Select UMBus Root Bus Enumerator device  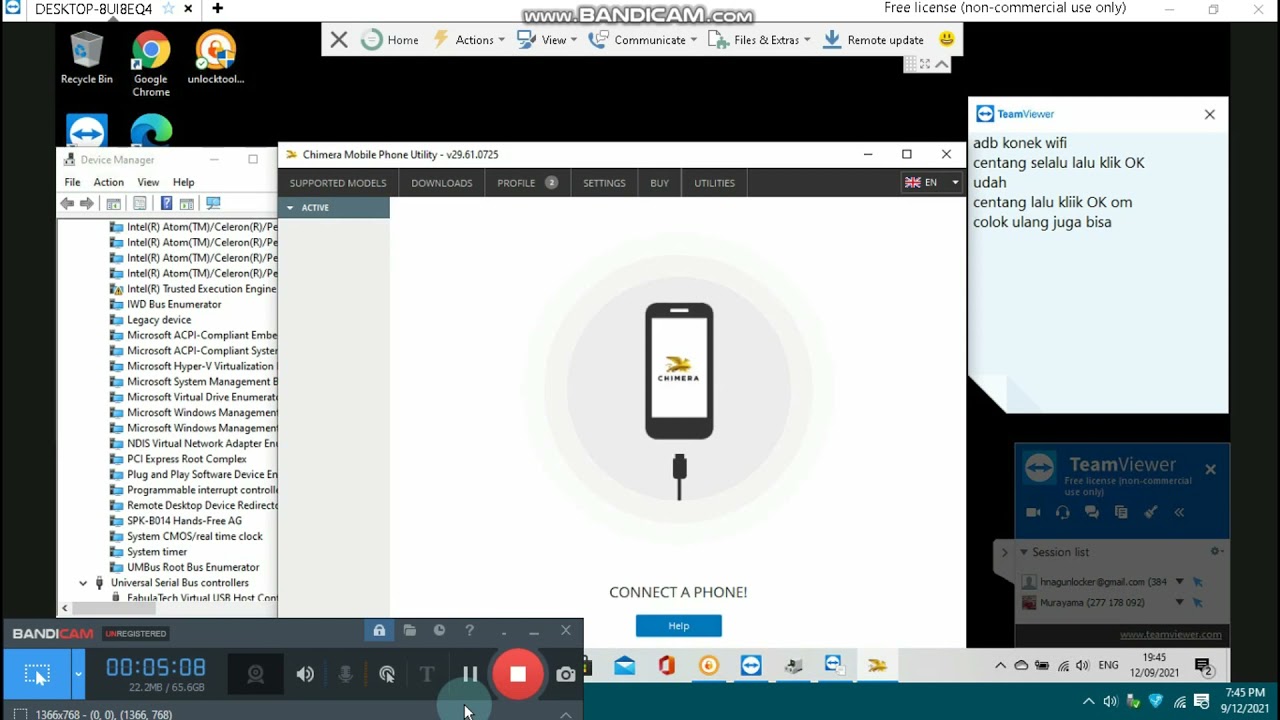coord(193,567)
